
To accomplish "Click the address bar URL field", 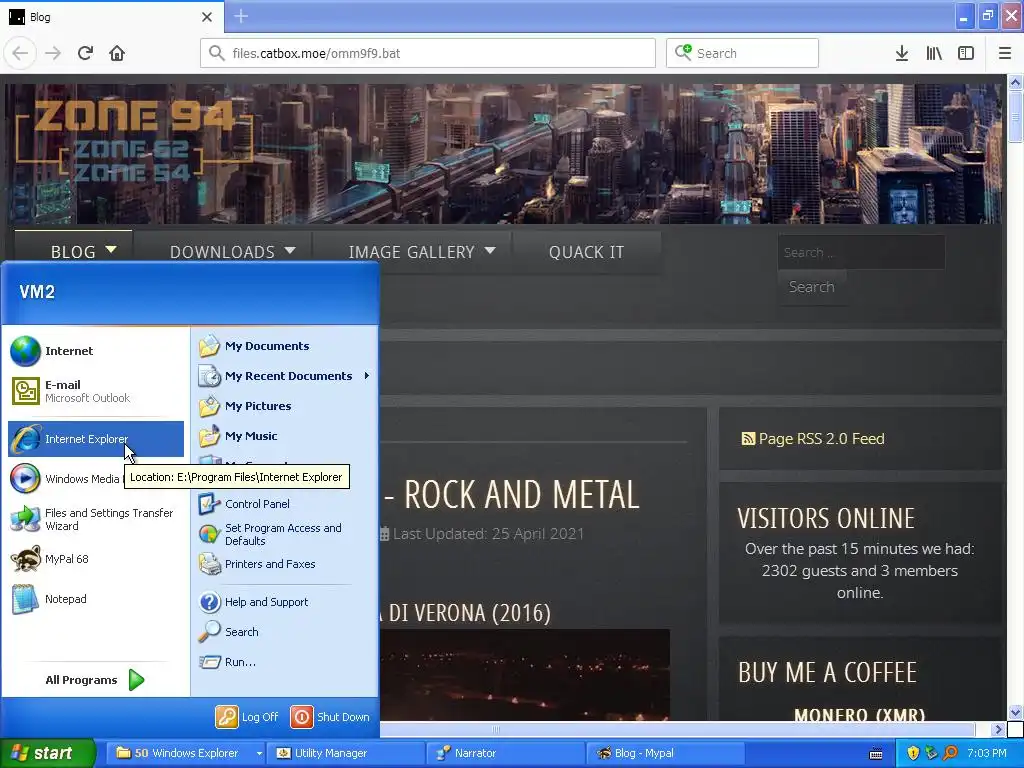I will (428, 53).
